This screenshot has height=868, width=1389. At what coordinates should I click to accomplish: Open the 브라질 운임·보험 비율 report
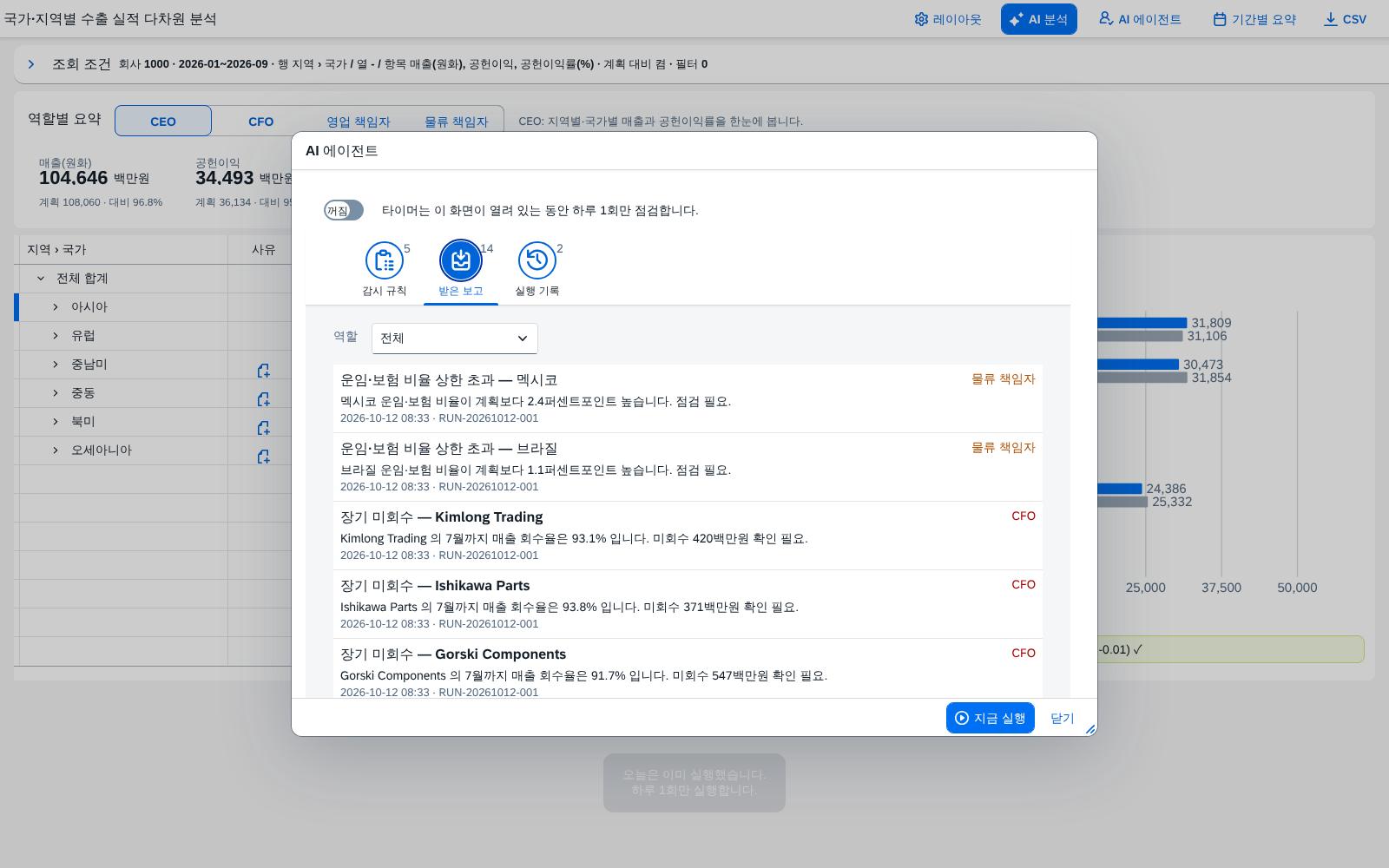688,467
